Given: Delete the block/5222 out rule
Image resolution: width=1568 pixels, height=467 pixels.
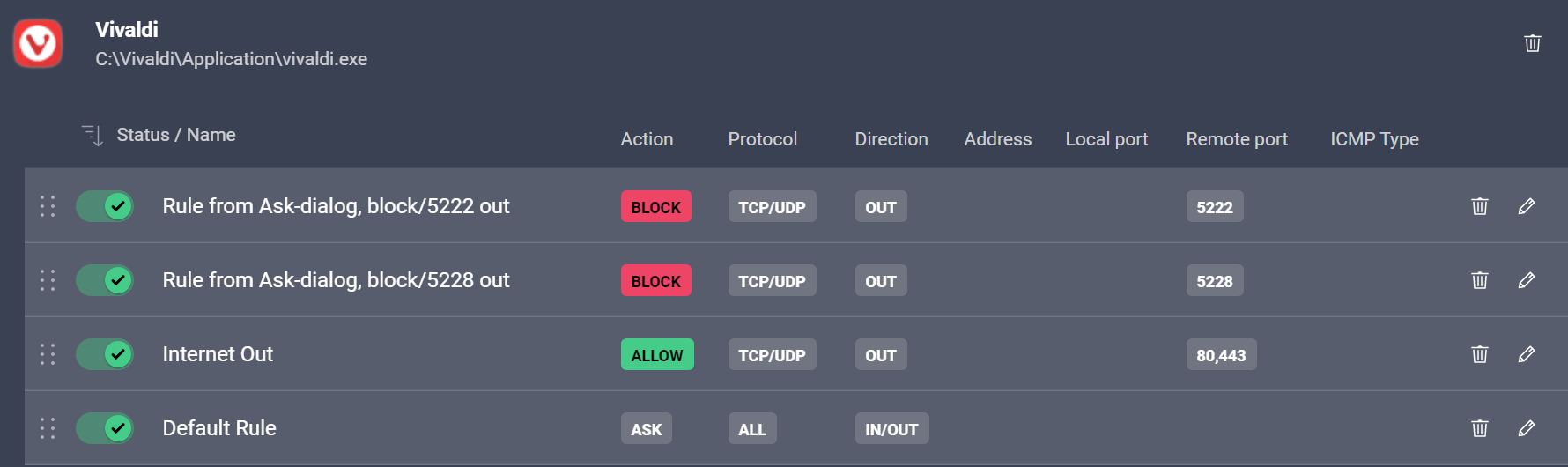Looking at the screenshot, I should (x=1479, y=206).
